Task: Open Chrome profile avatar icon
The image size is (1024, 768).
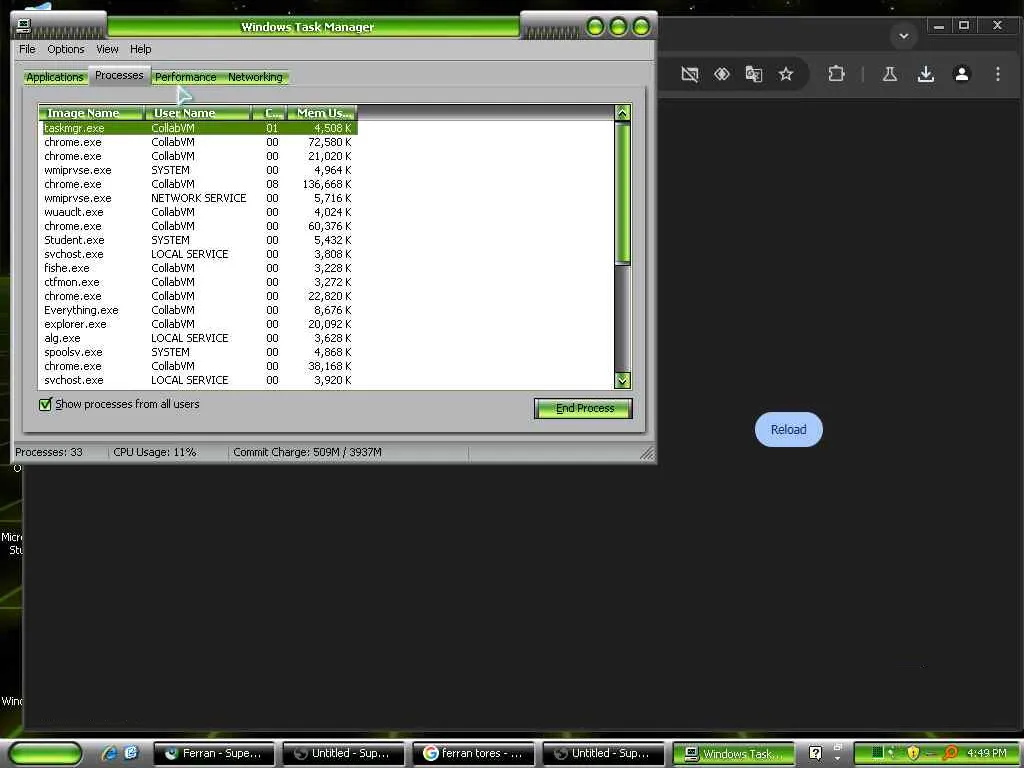Action: coord(962,74)
